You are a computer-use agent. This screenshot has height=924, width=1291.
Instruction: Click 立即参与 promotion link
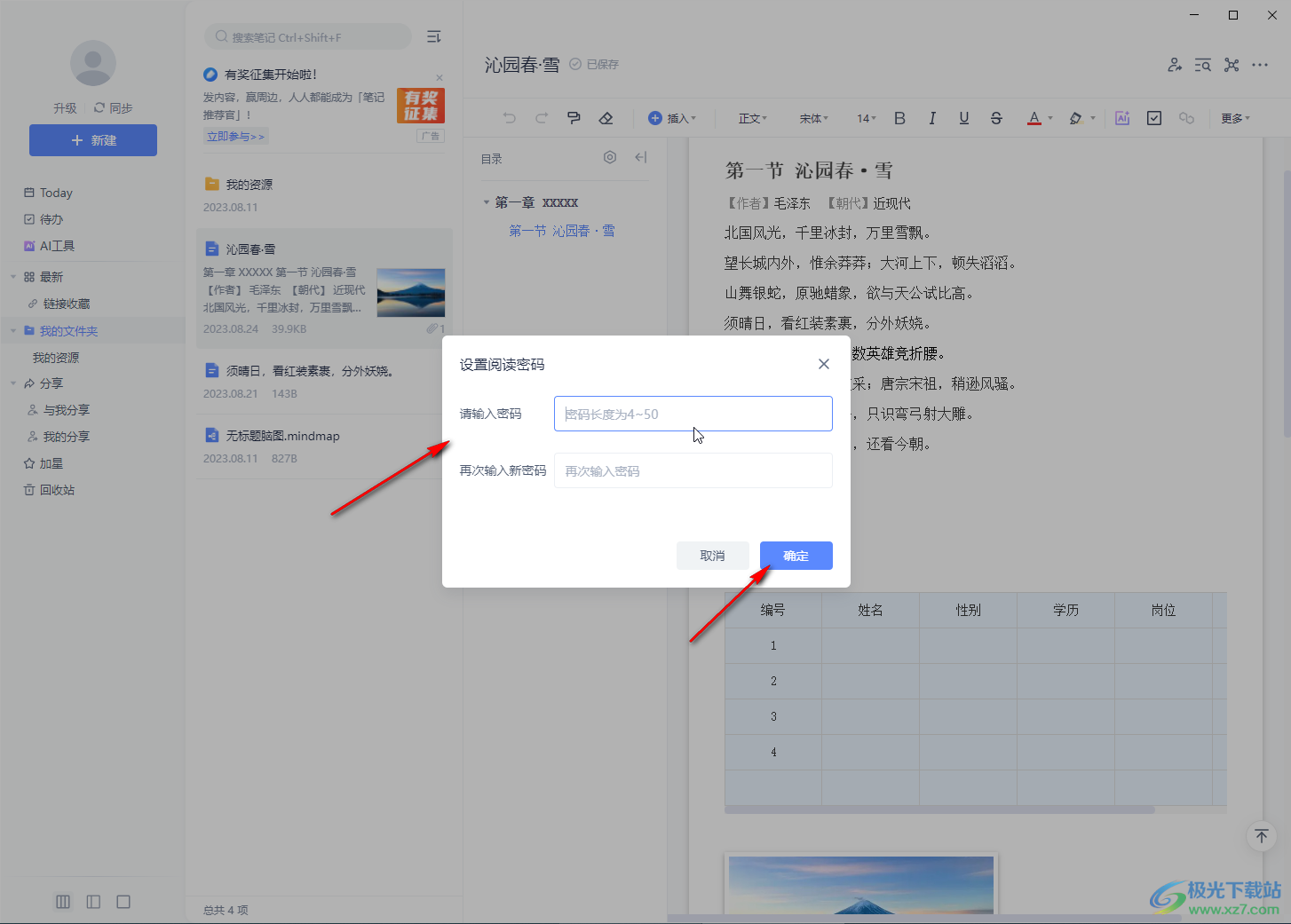coord(235,136)
